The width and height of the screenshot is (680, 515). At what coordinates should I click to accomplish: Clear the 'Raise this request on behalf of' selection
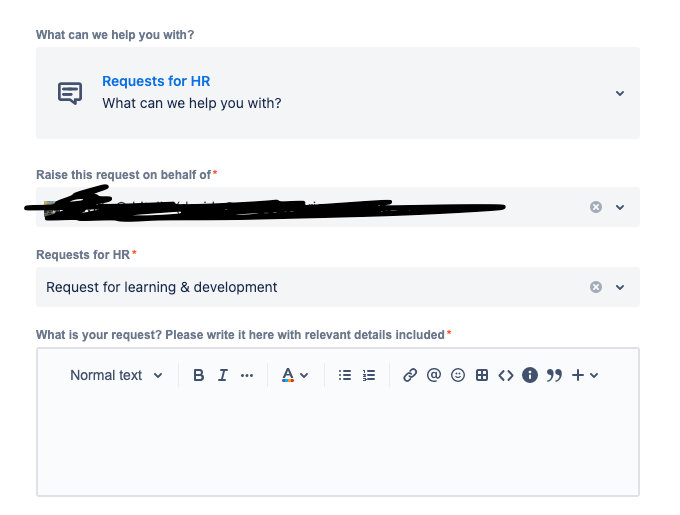[x=596, y=207]
